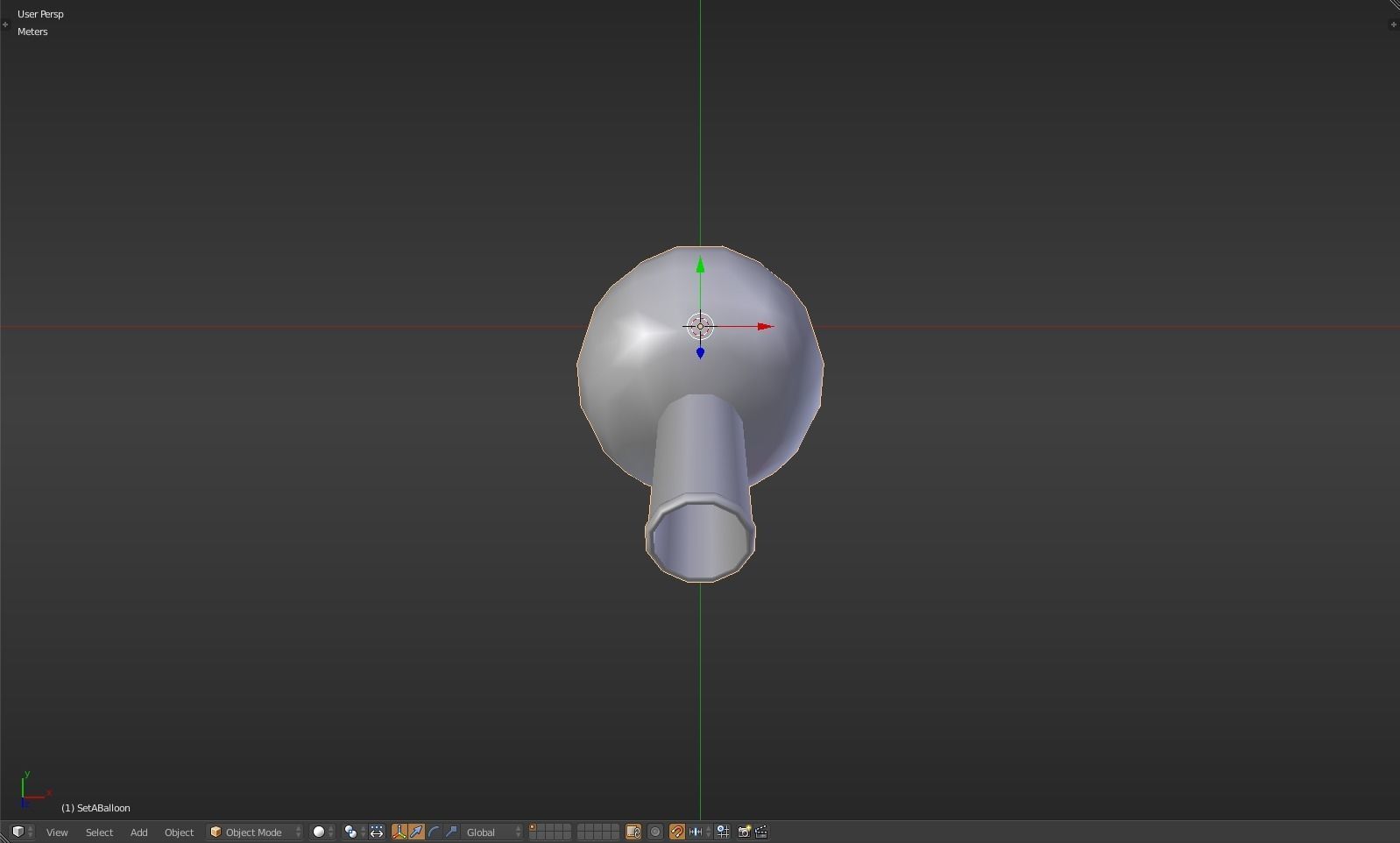Toggle lock camera and layers to scene
This screenshot has width=1400, height=843.
click(x=633, y=832)
